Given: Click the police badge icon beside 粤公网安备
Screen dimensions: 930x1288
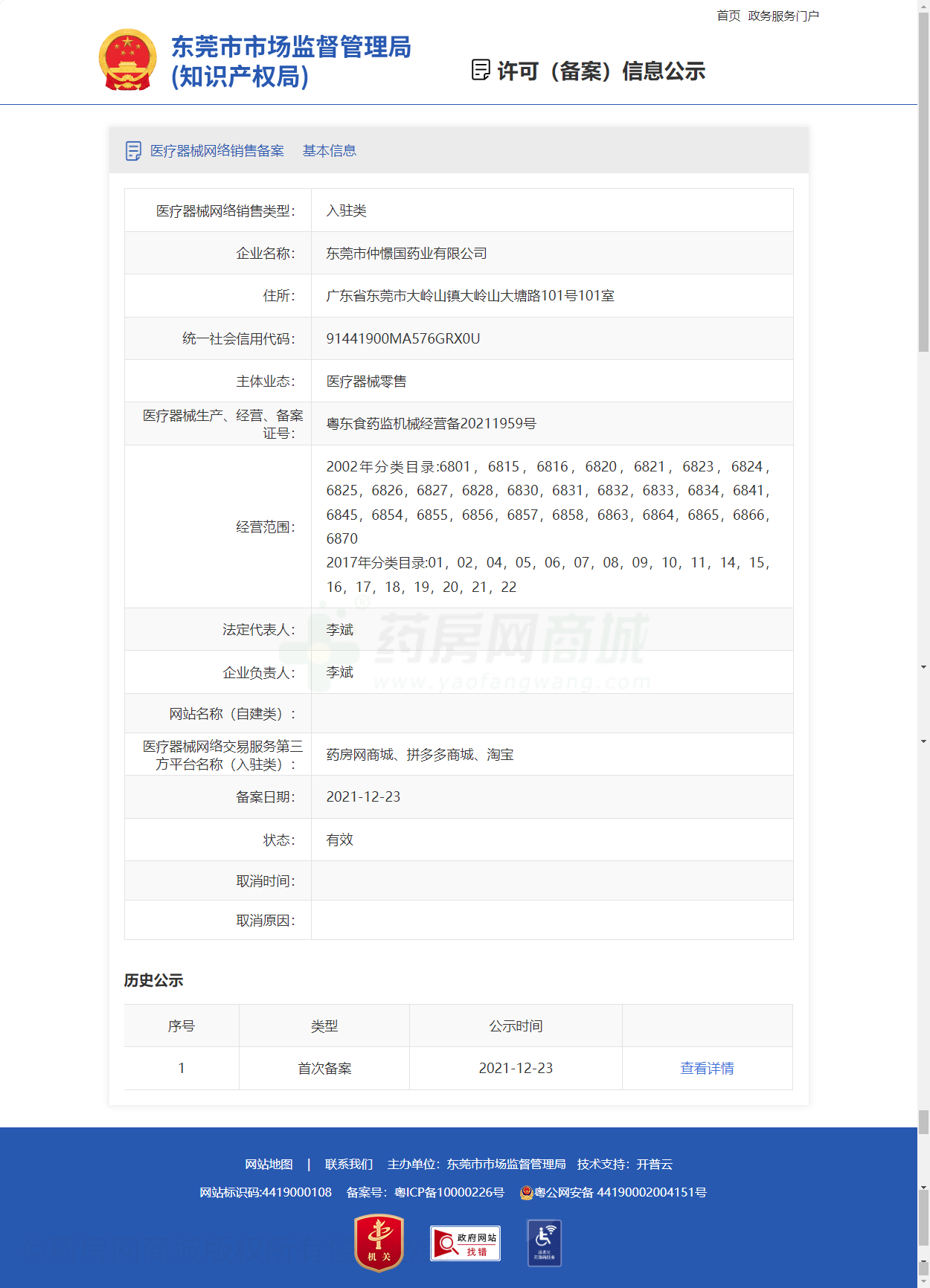Looking at the screenshot, I should pyautogui.click(x=526, y=1192).
